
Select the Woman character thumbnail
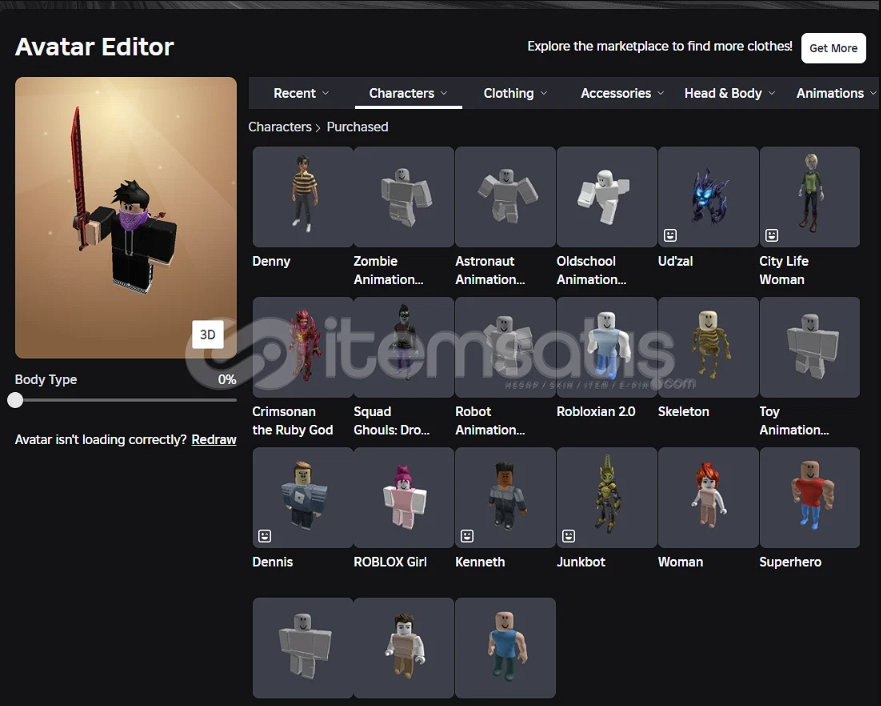(708, 498)
